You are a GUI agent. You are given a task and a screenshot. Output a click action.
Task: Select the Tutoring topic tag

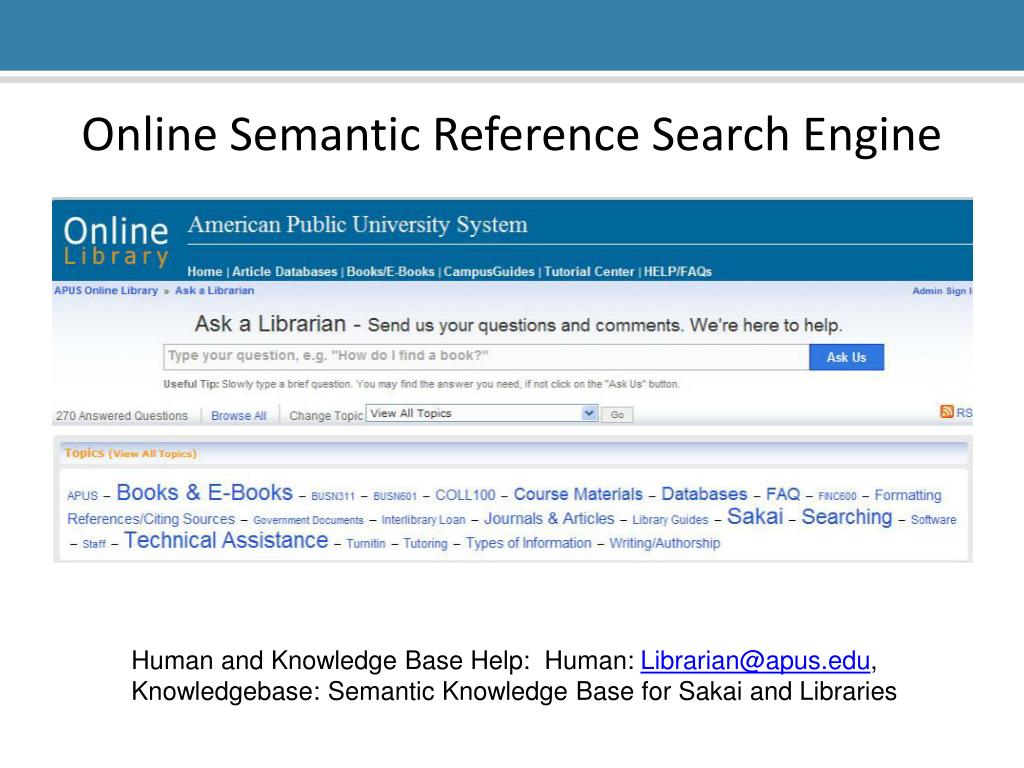point(425,543)
